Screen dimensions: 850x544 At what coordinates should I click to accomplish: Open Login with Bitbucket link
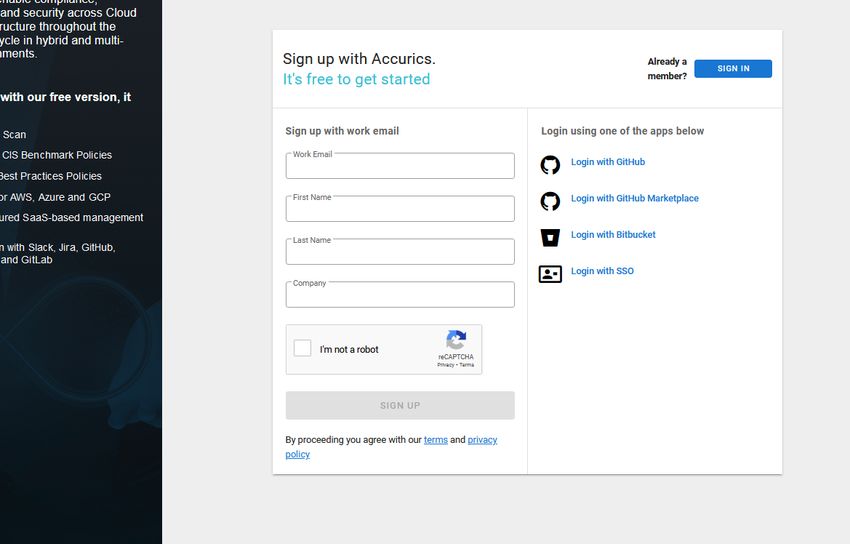pos(613,235)
